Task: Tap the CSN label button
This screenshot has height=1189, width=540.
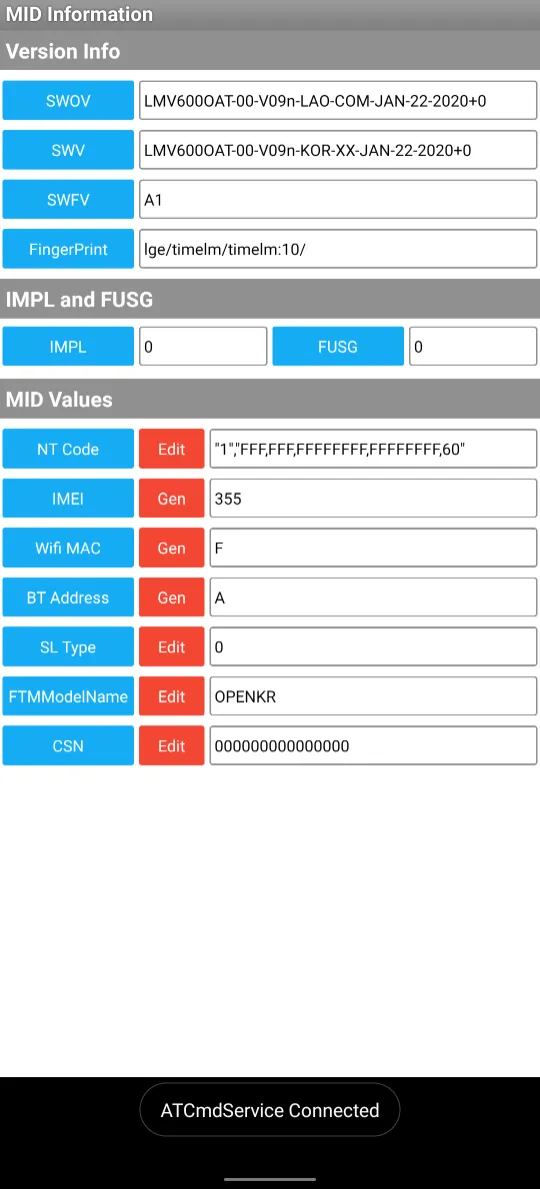Action: click(x=68, y=745)
